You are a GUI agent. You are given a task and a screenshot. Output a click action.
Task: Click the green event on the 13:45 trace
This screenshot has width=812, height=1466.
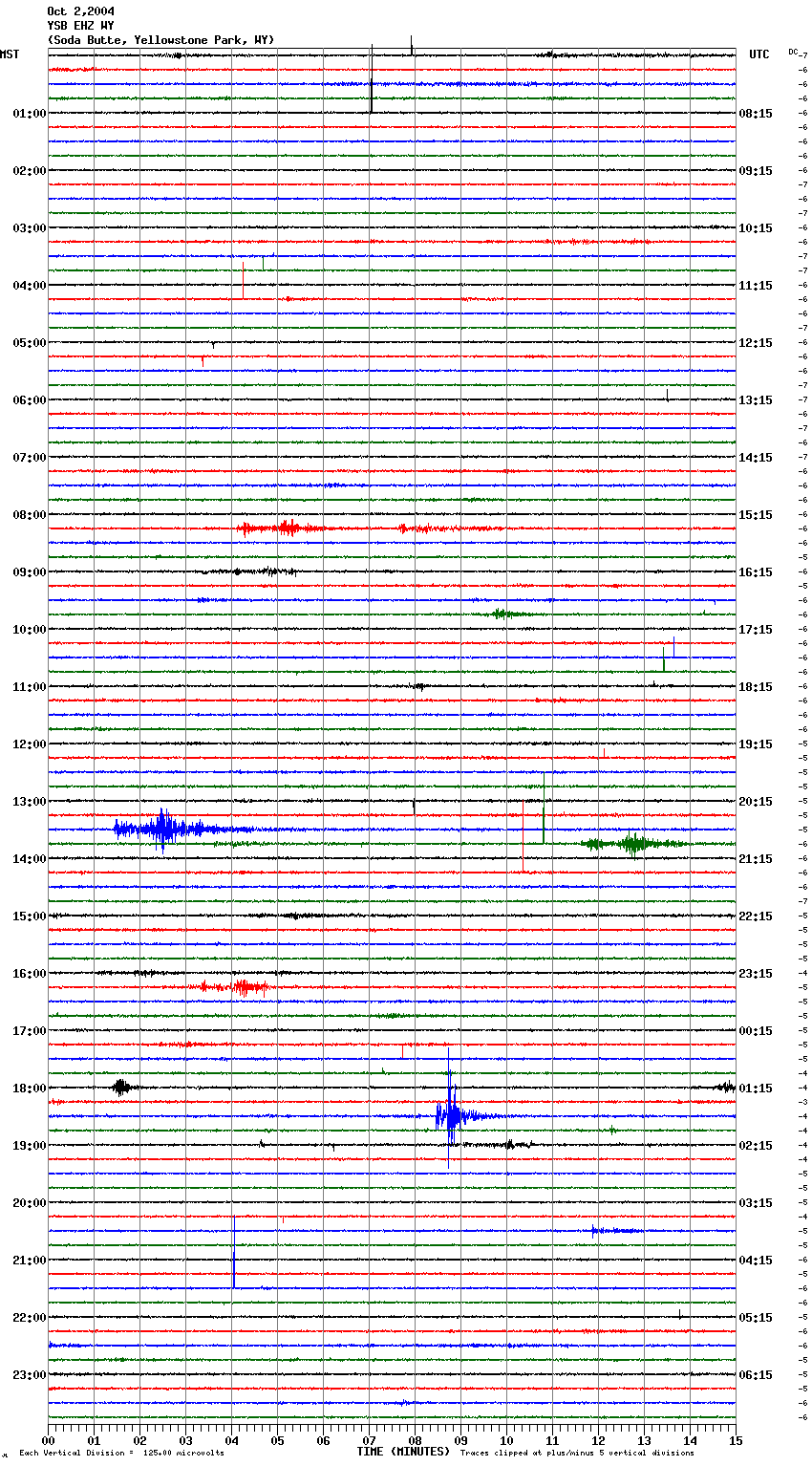pyautogui.click(x=632, y=843)
